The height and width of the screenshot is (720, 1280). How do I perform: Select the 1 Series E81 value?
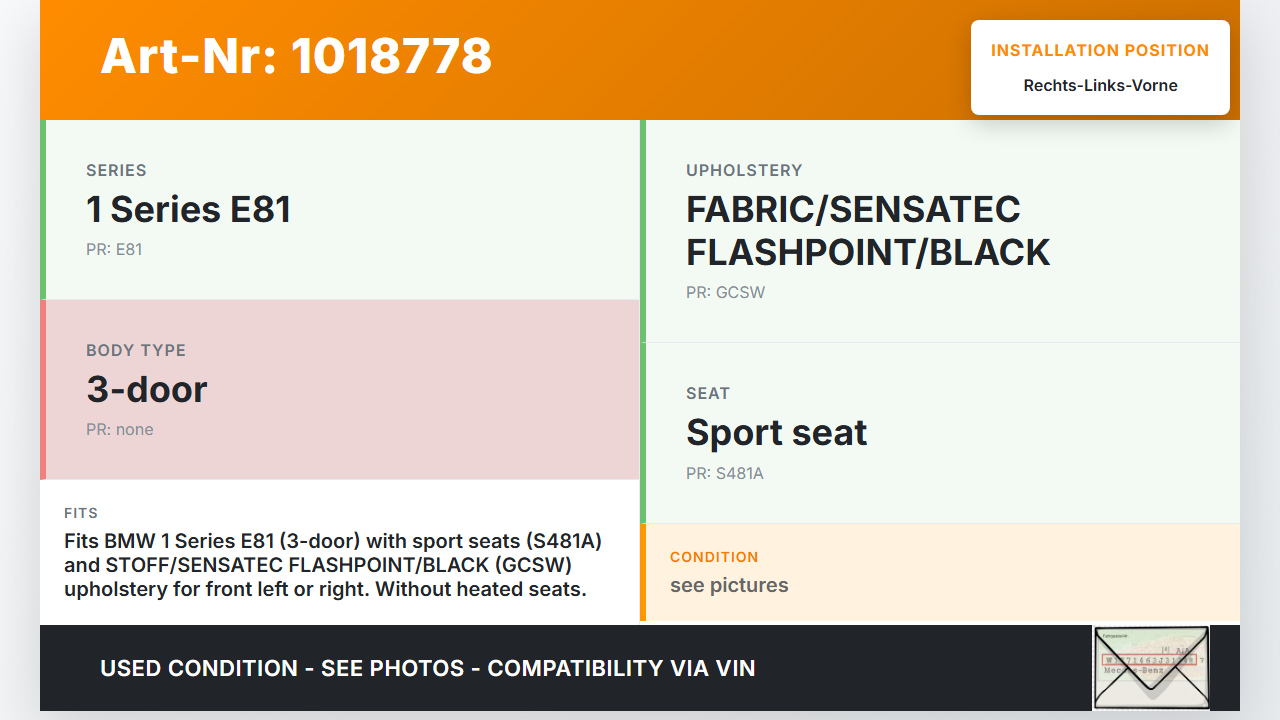188,210
